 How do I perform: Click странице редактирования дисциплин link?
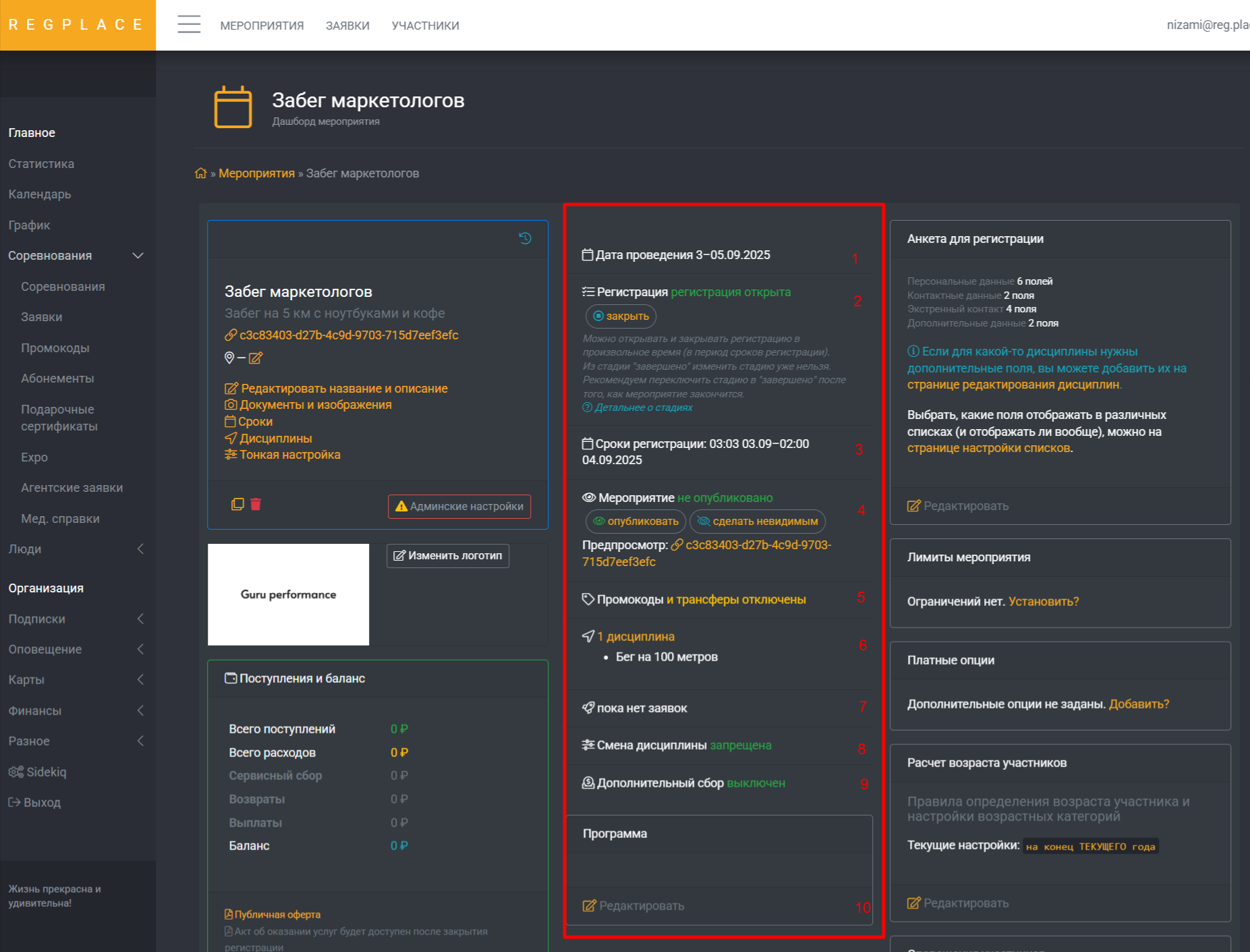click(x=1014, y=385)
